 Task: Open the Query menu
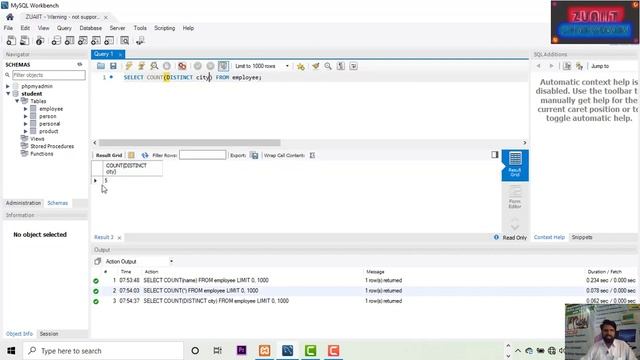[64, 28]
